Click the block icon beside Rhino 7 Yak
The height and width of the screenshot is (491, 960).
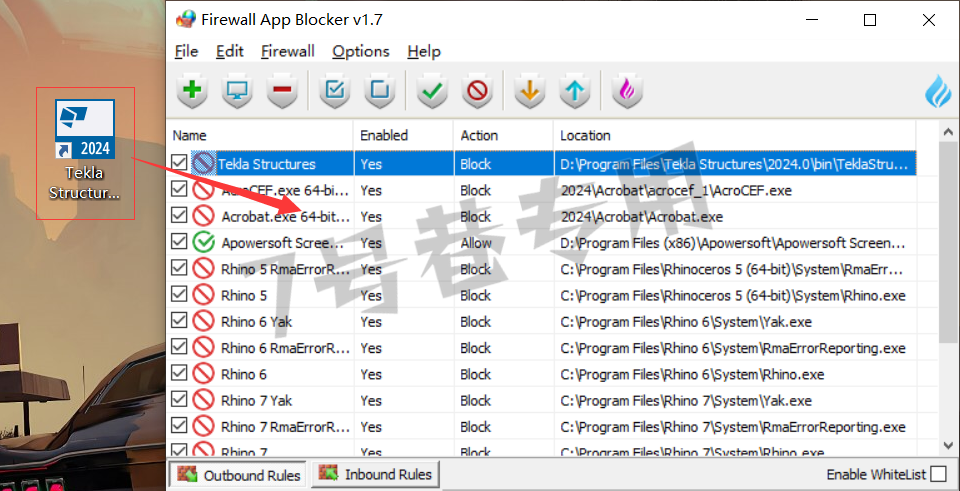[x=203, y=400]
